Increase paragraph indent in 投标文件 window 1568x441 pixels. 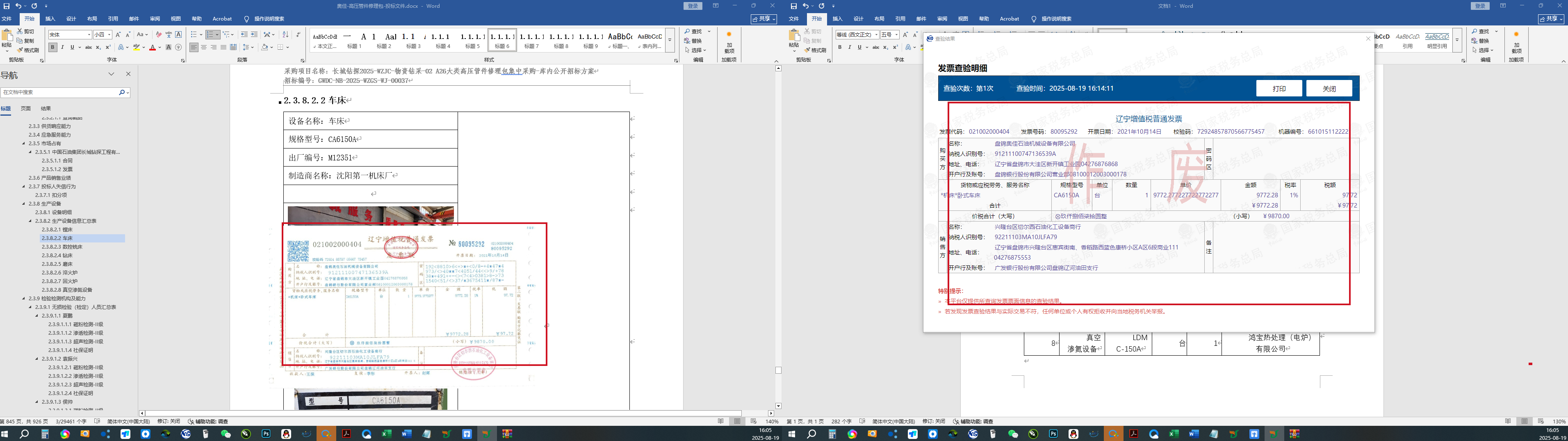click(x=255, y=35)
